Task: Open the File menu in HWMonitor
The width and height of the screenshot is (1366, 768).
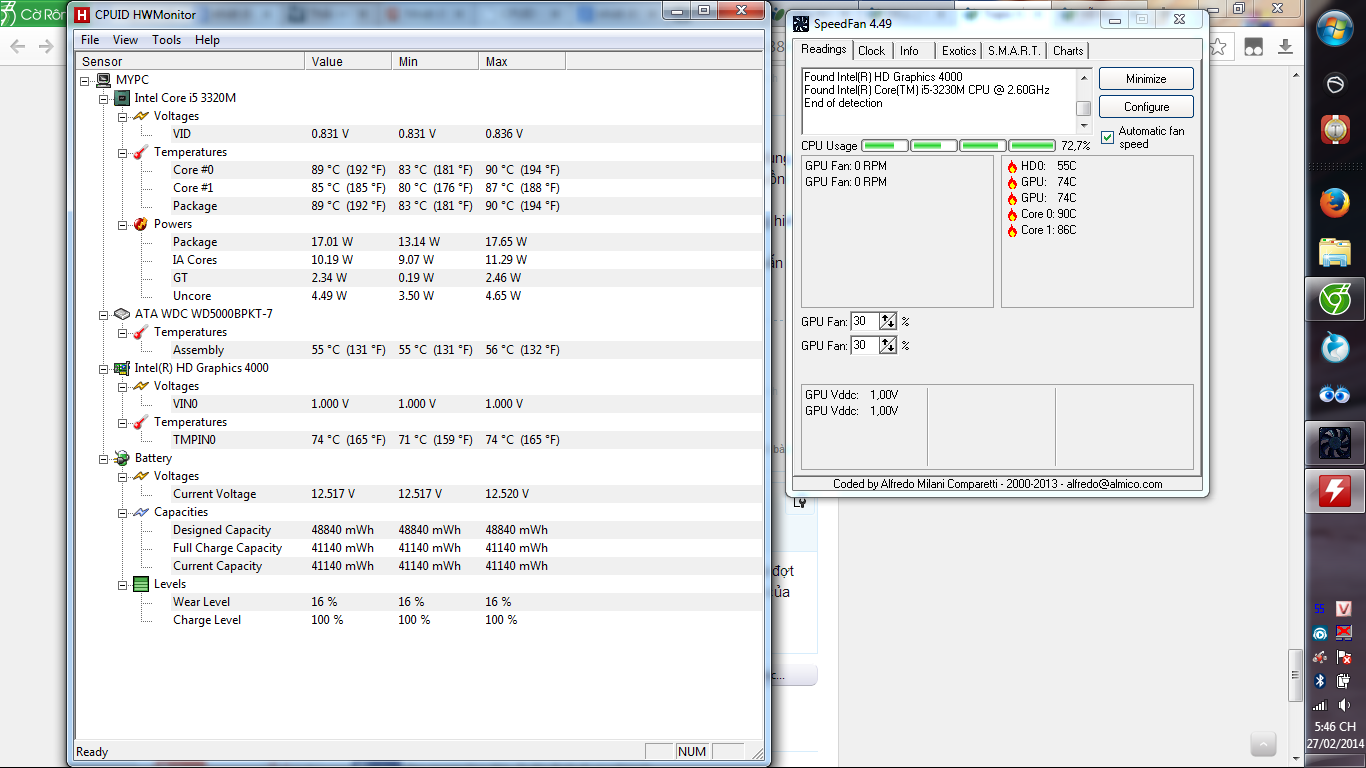Action: pos(90,40)
